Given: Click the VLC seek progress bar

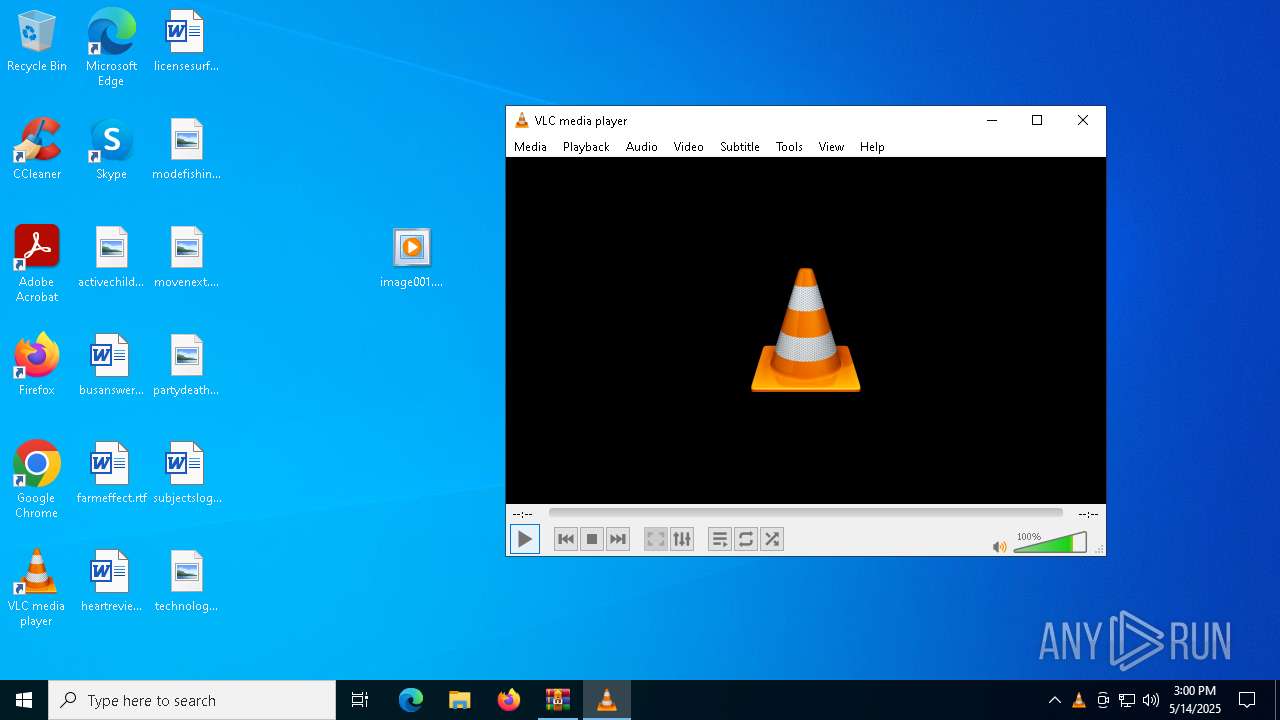Looking at the screenshot, I should pos(805,513).
